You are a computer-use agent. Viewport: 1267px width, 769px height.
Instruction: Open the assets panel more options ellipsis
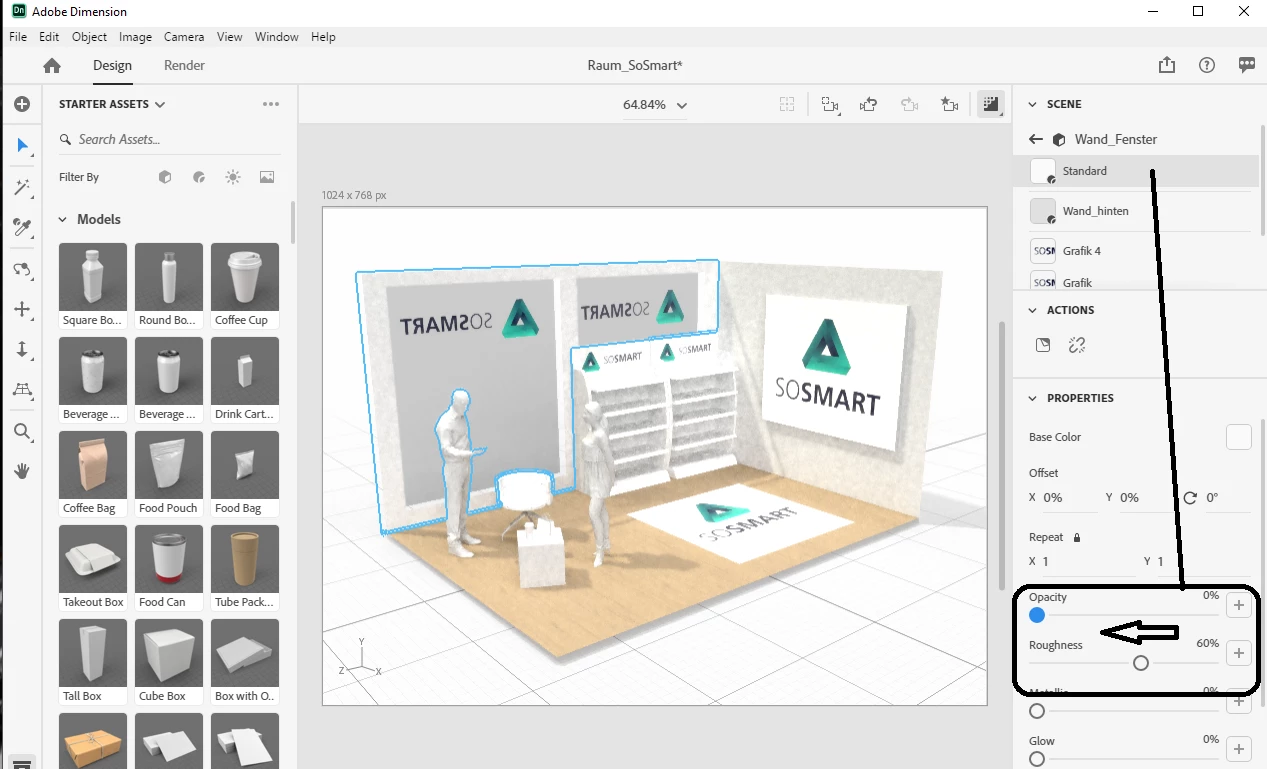point(271,104)
